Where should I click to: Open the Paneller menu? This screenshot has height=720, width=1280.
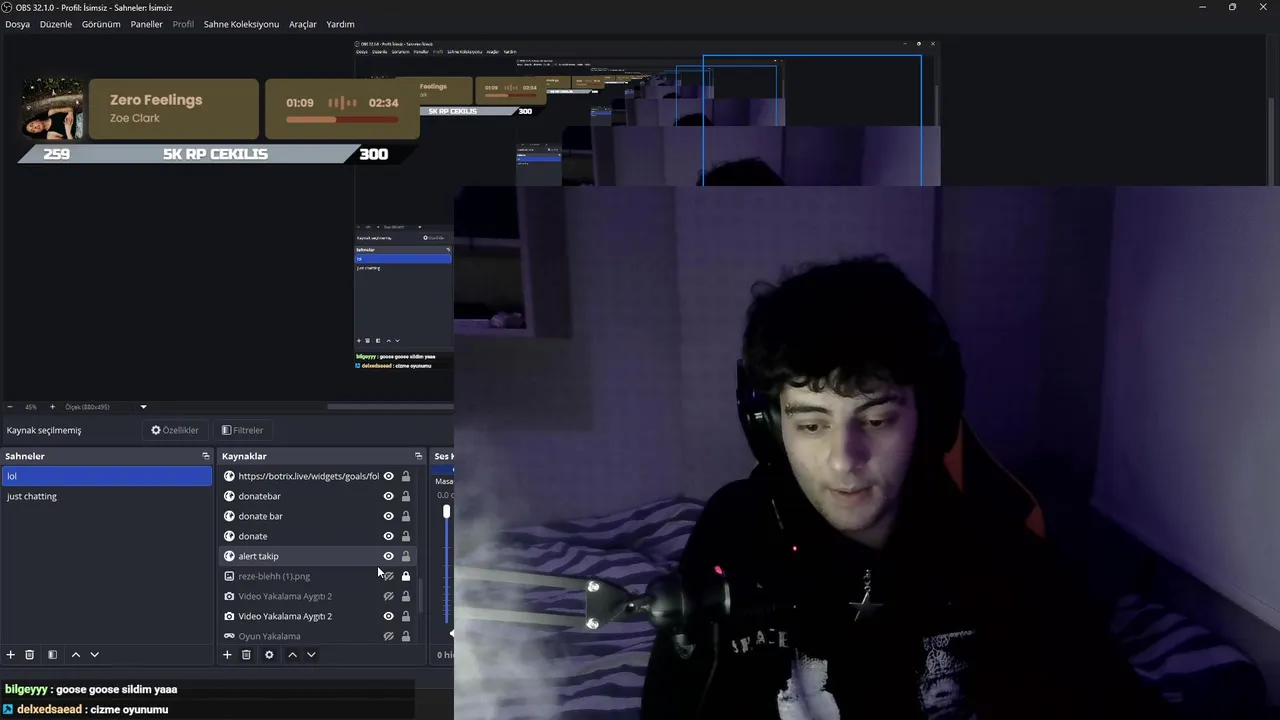coord(146,24)
